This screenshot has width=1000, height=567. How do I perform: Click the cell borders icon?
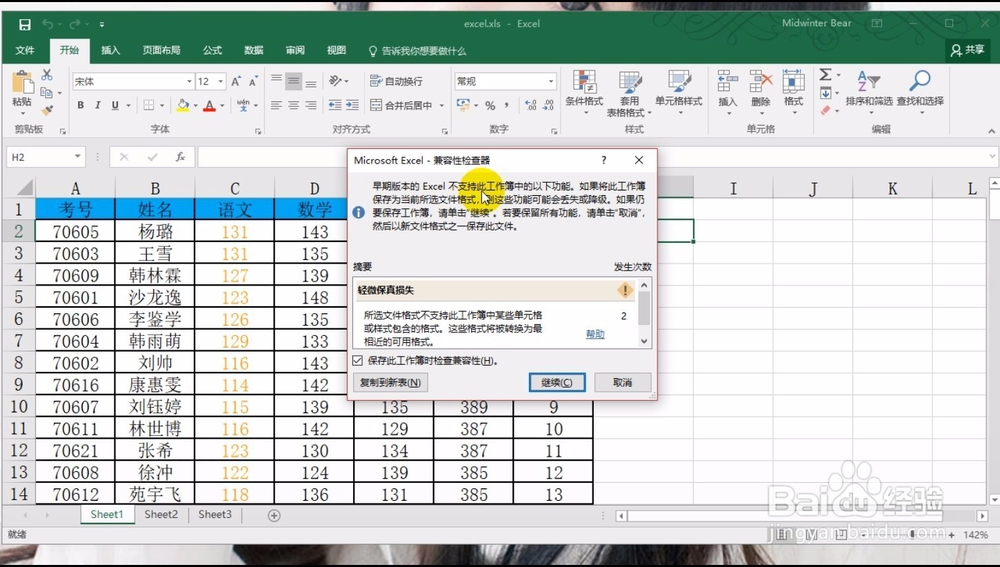pos(149,105)
